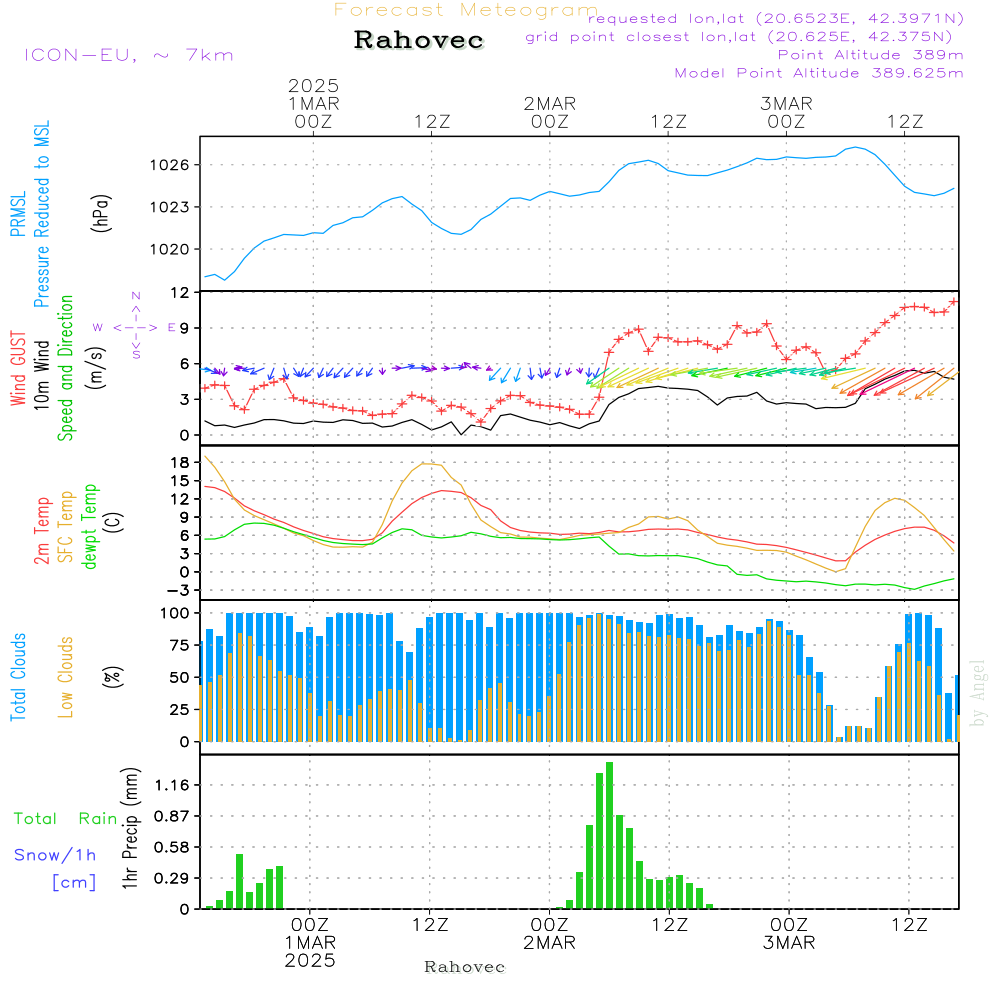Click the pressure line peak on 3 March
This screenshot has width=1000, height=1000.
(856, 147)
